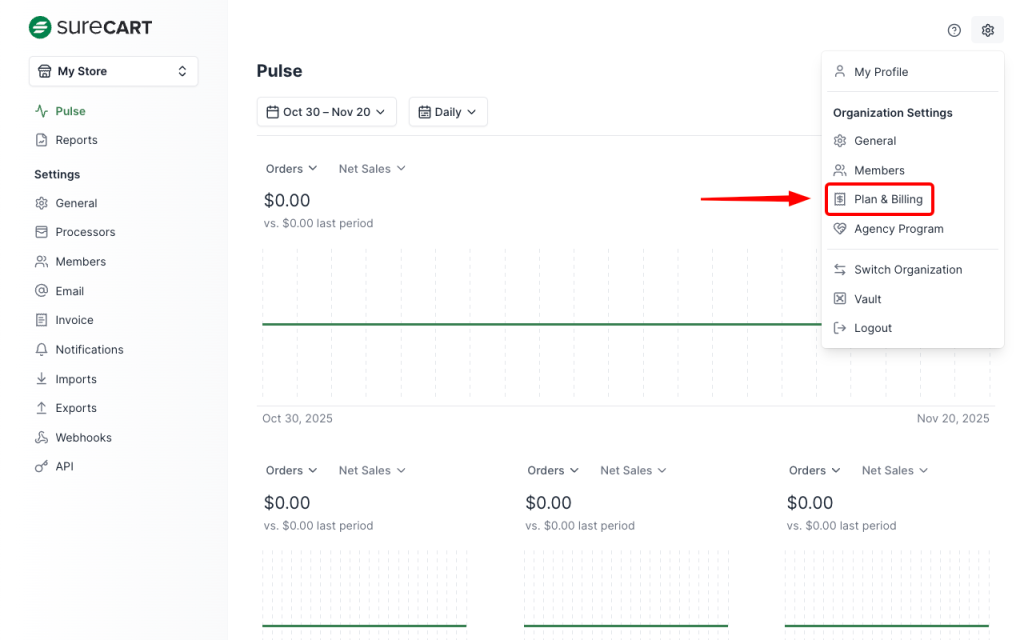
Task: Select Plan & Billing menu item
Action: 888,200
